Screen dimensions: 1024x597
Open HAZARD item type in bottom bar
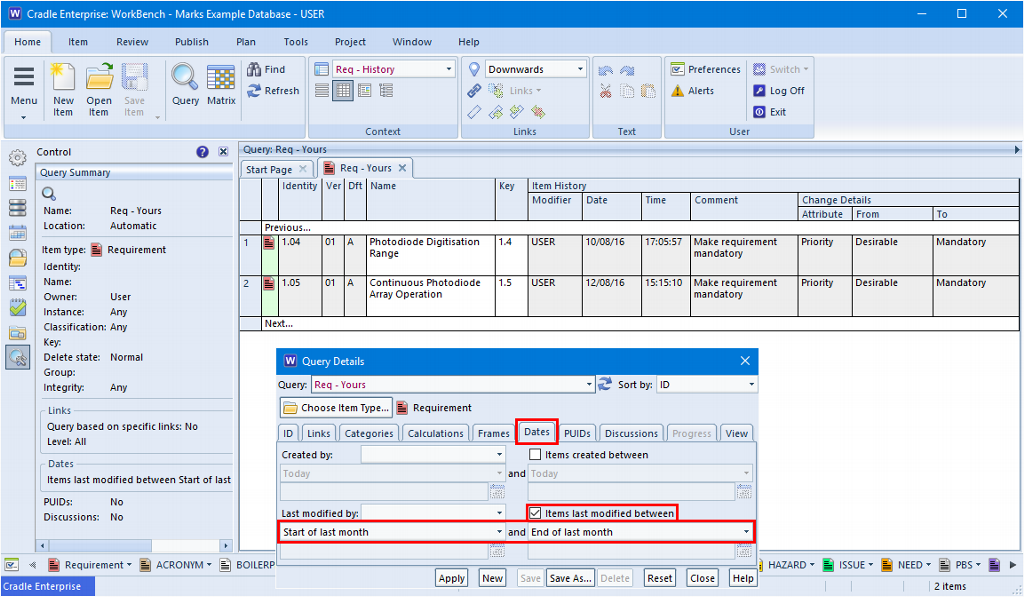tap(787, 565)
